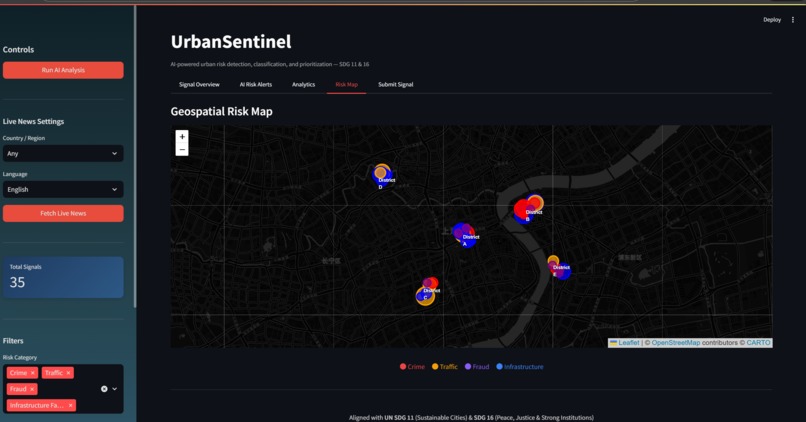Expand the Risk Category multiselect chevron

[x=115, y=389]
